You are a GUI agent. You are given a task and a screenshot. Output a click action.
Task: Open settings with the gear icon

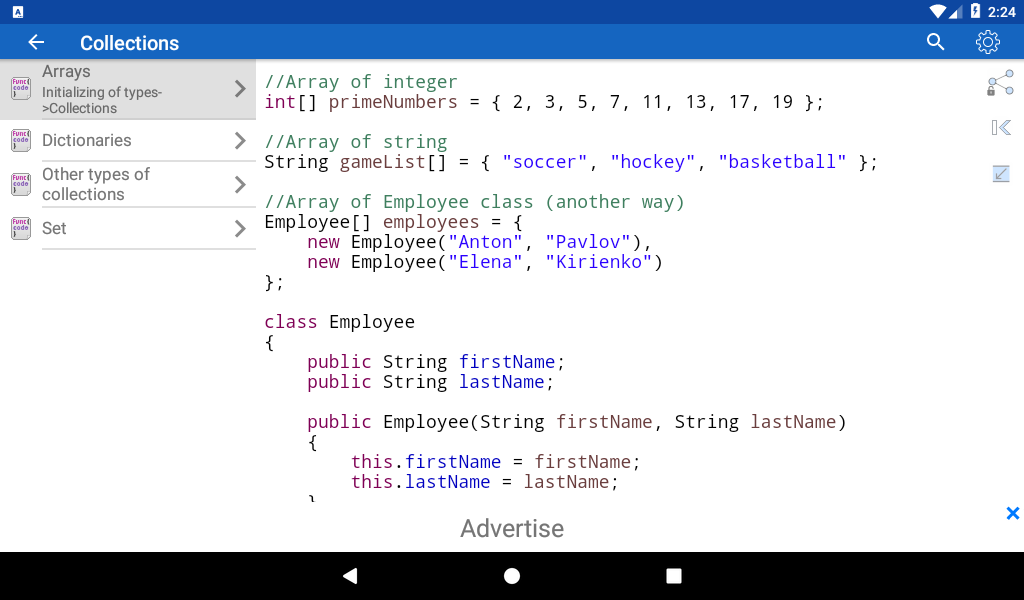point(987,42)
